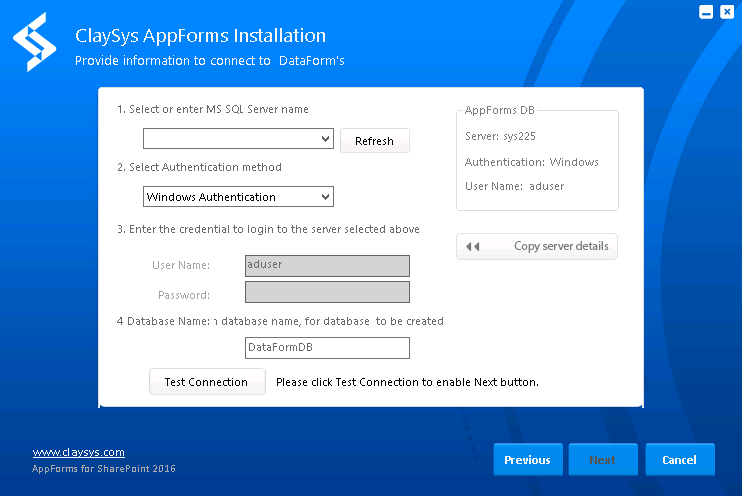Refresh the SQL server list

click(374, 141)
